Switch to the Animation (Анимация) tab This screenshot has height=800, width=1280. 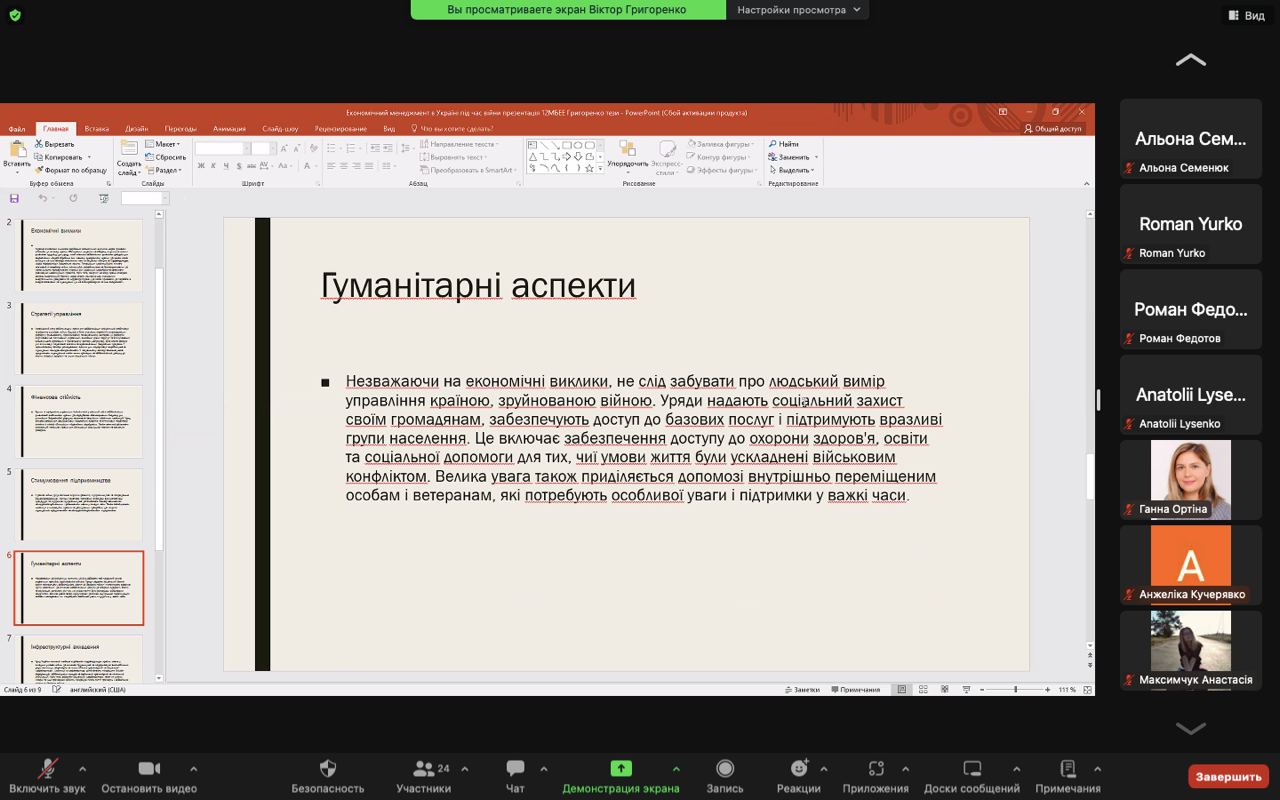tap(229, 129)
